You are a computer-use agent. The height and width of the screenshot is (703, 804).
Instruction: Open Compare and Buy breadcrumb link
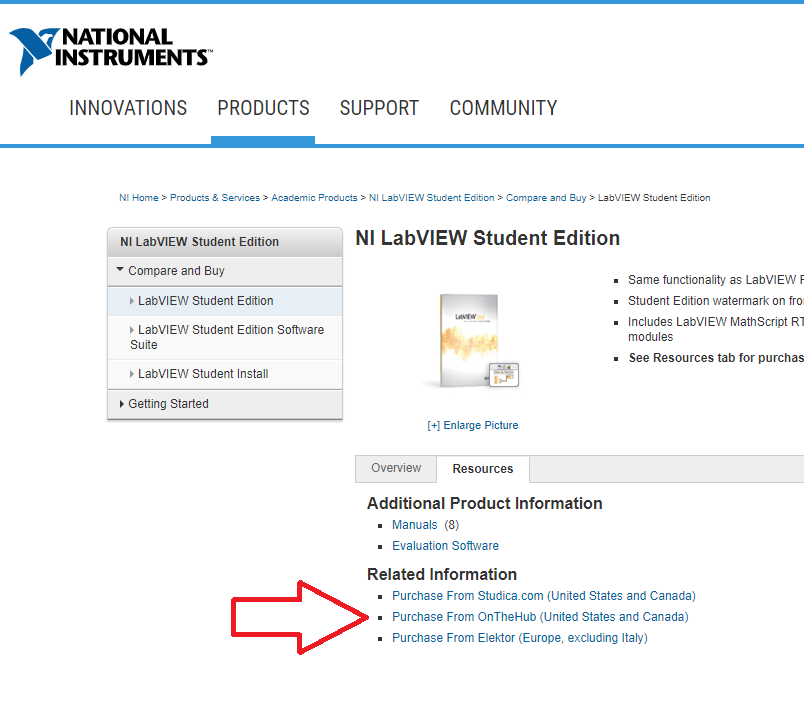pyautogui.click(x=546, y=198)
